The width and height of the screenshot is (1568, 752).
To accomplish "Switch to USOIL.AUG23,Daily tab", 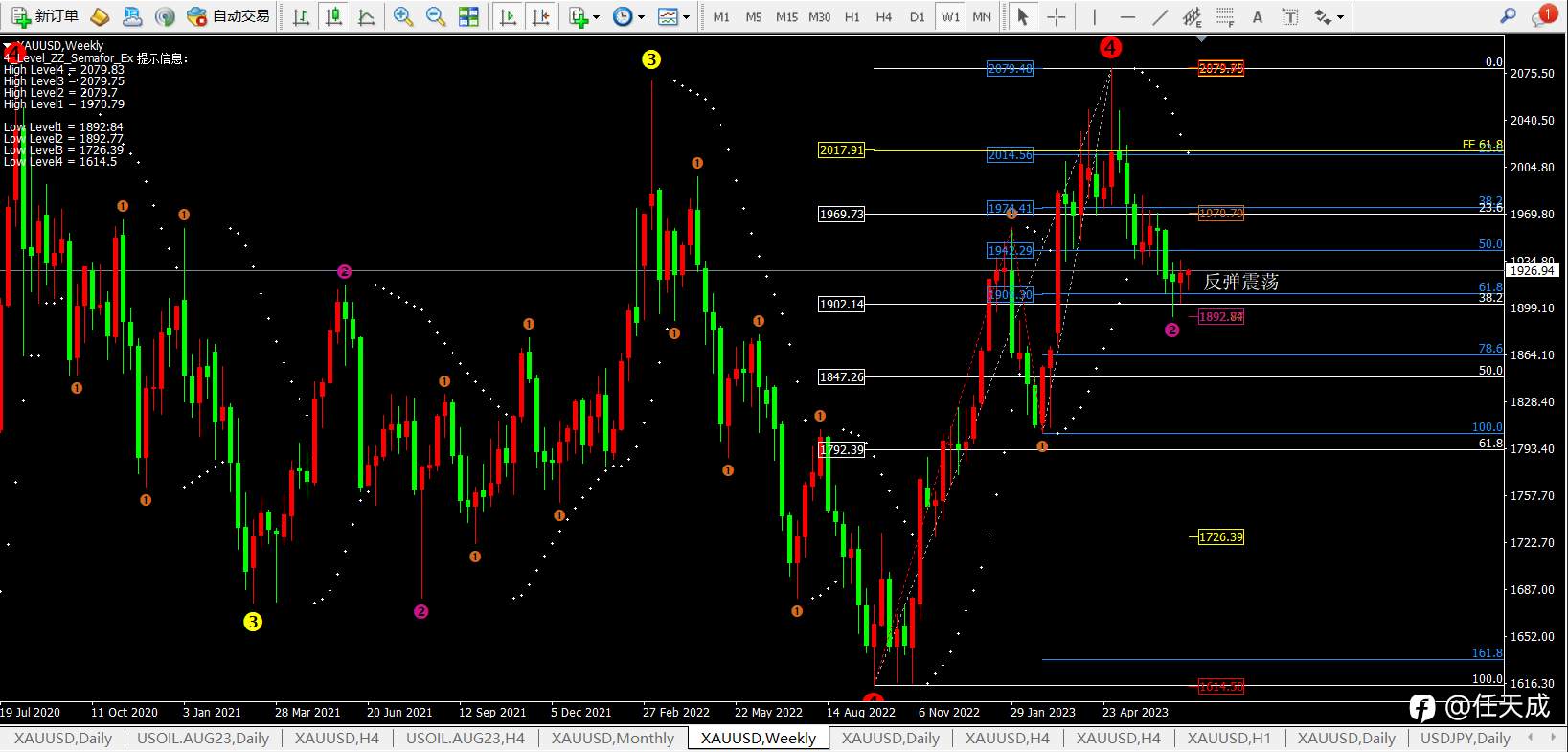I will pyautogui.click(x=203, y=738).
